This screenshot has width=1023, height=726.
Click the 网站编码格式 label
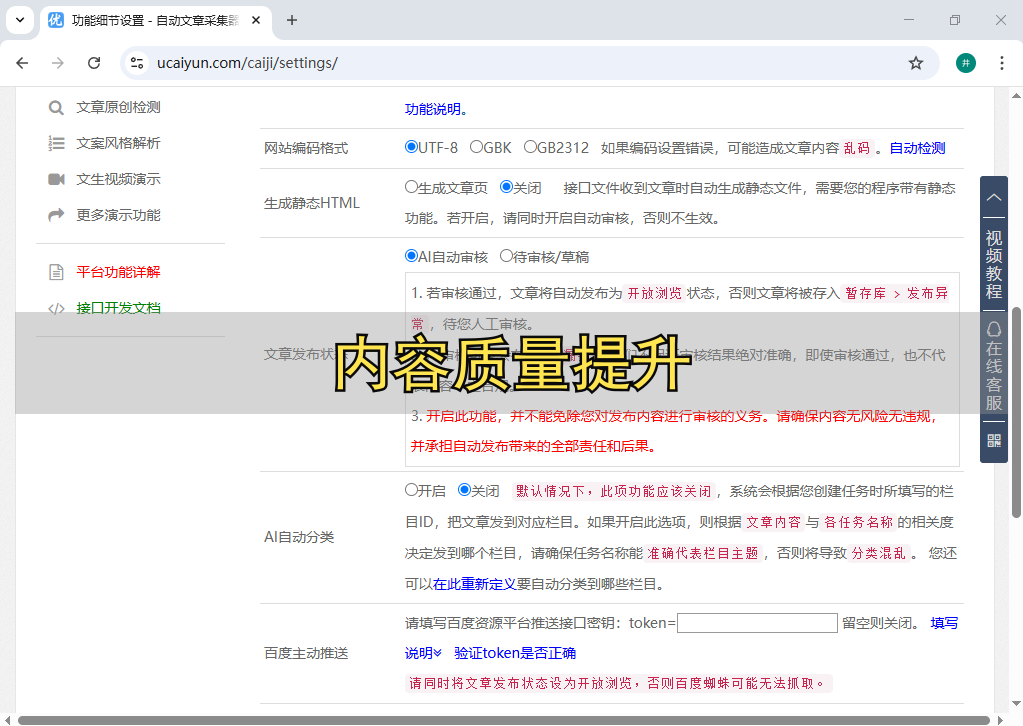point(306,148)
